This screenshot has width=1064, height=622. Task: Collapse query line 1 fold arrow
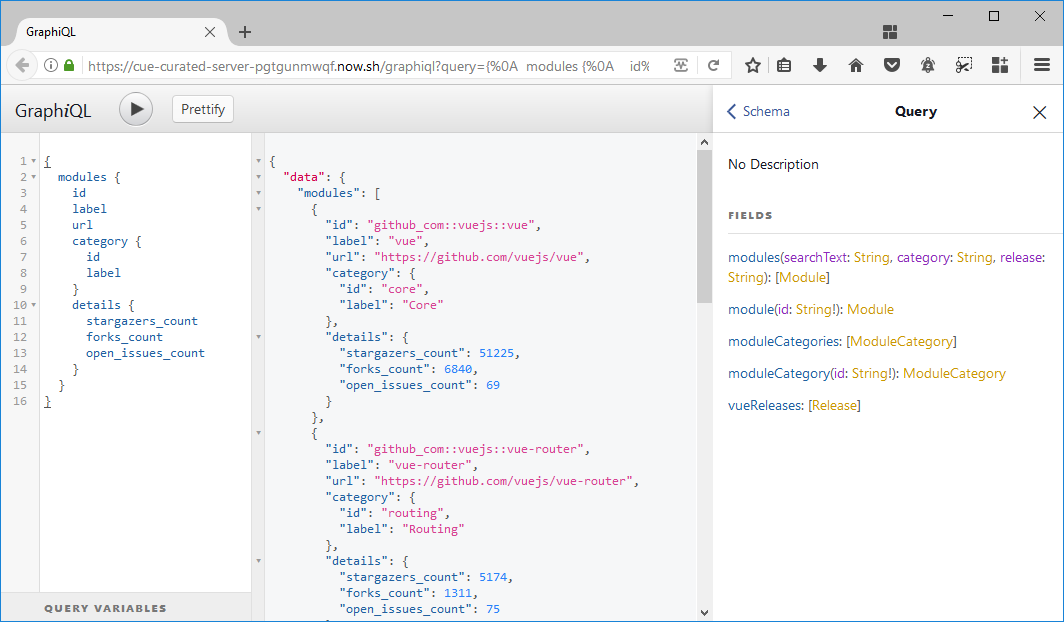(33, 161)
